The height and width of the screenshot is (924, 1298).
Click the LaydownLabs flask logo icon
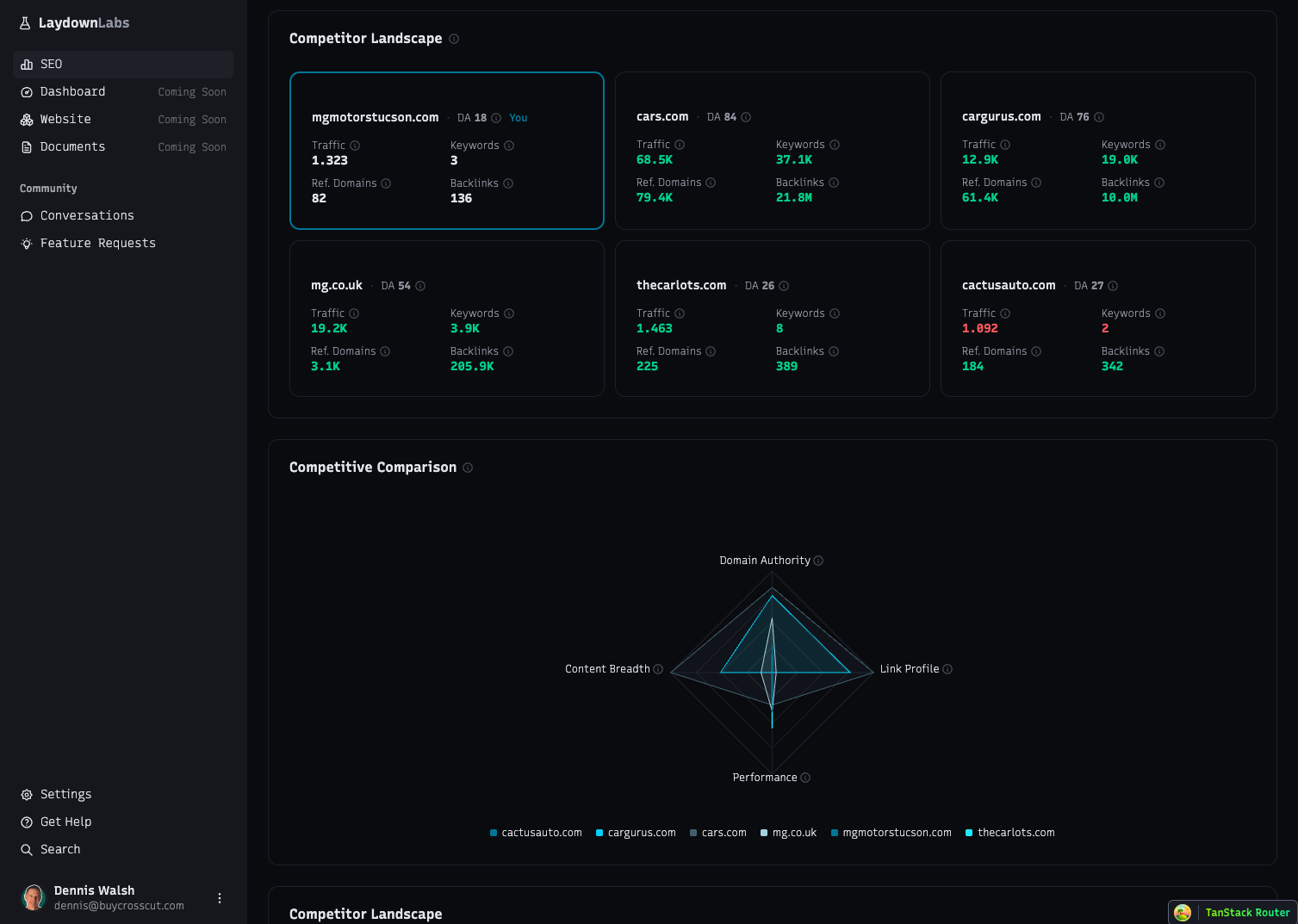pos(25,23)
